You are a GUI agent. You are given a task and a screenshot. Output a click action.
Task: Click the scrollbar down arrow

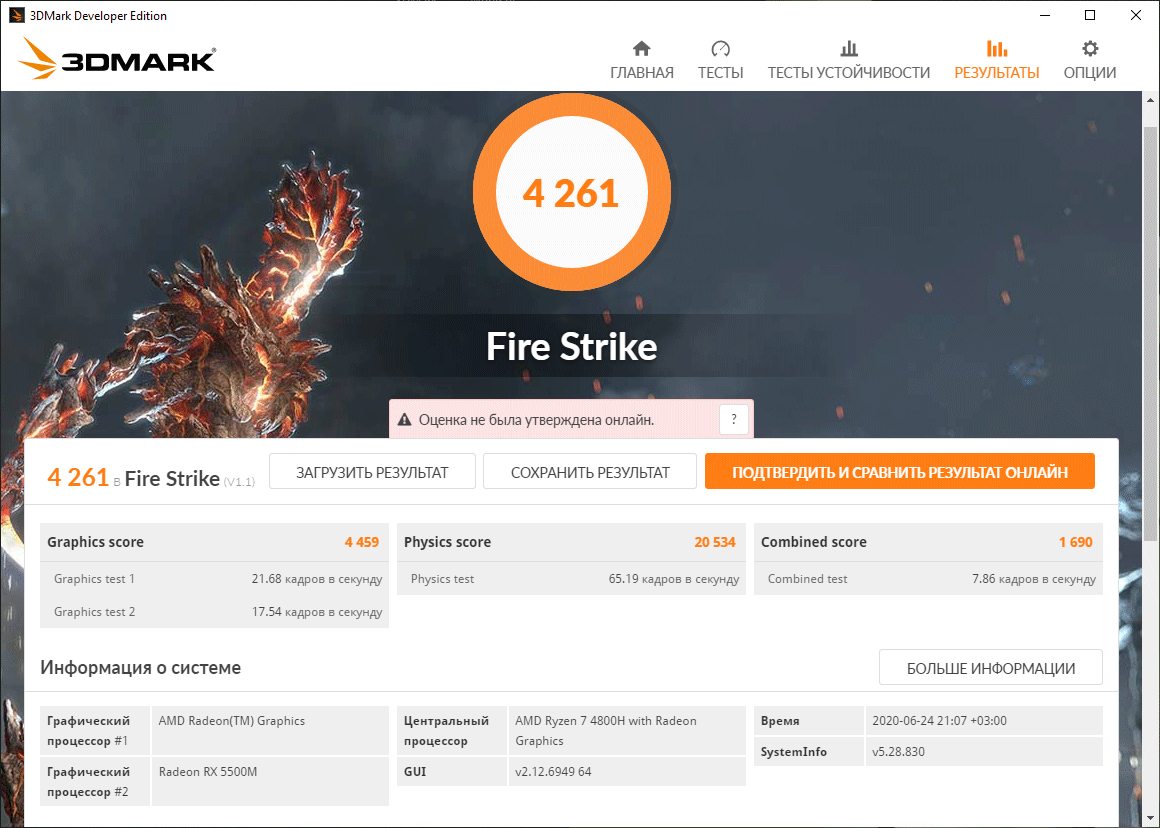(x=1150, y=818)
